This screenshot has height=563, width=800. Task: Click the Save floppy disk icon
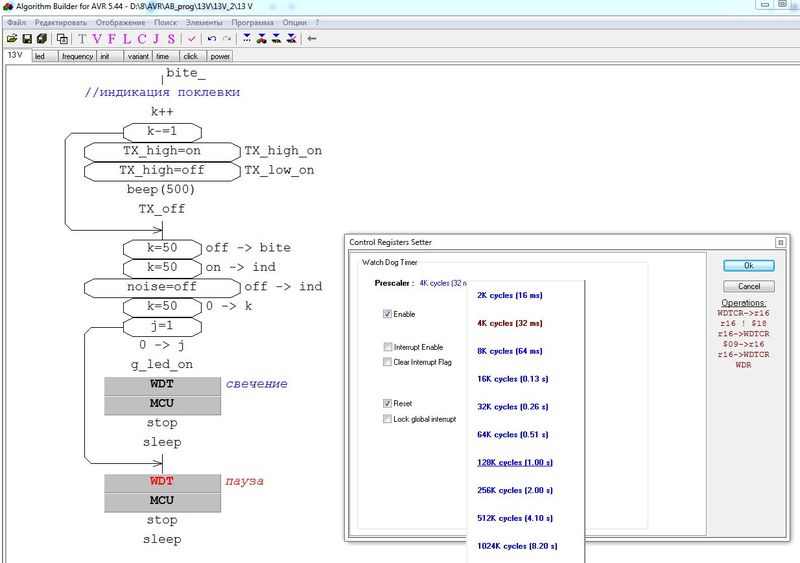(27, 39)
